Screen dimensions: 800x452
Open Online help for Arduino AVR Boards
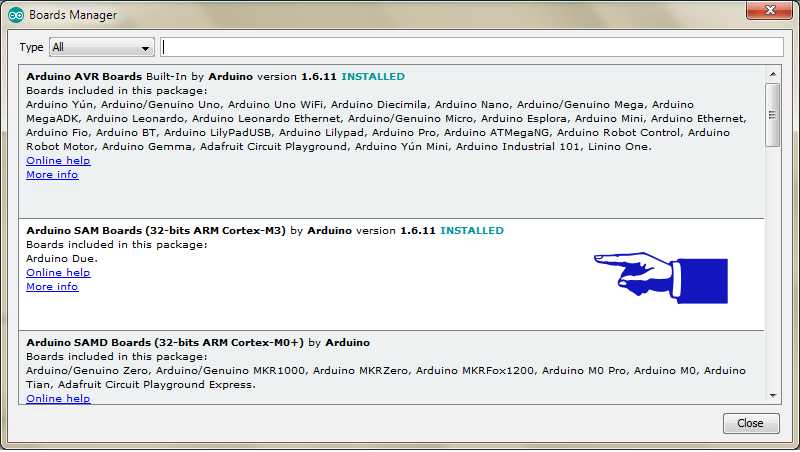[58, 160]
